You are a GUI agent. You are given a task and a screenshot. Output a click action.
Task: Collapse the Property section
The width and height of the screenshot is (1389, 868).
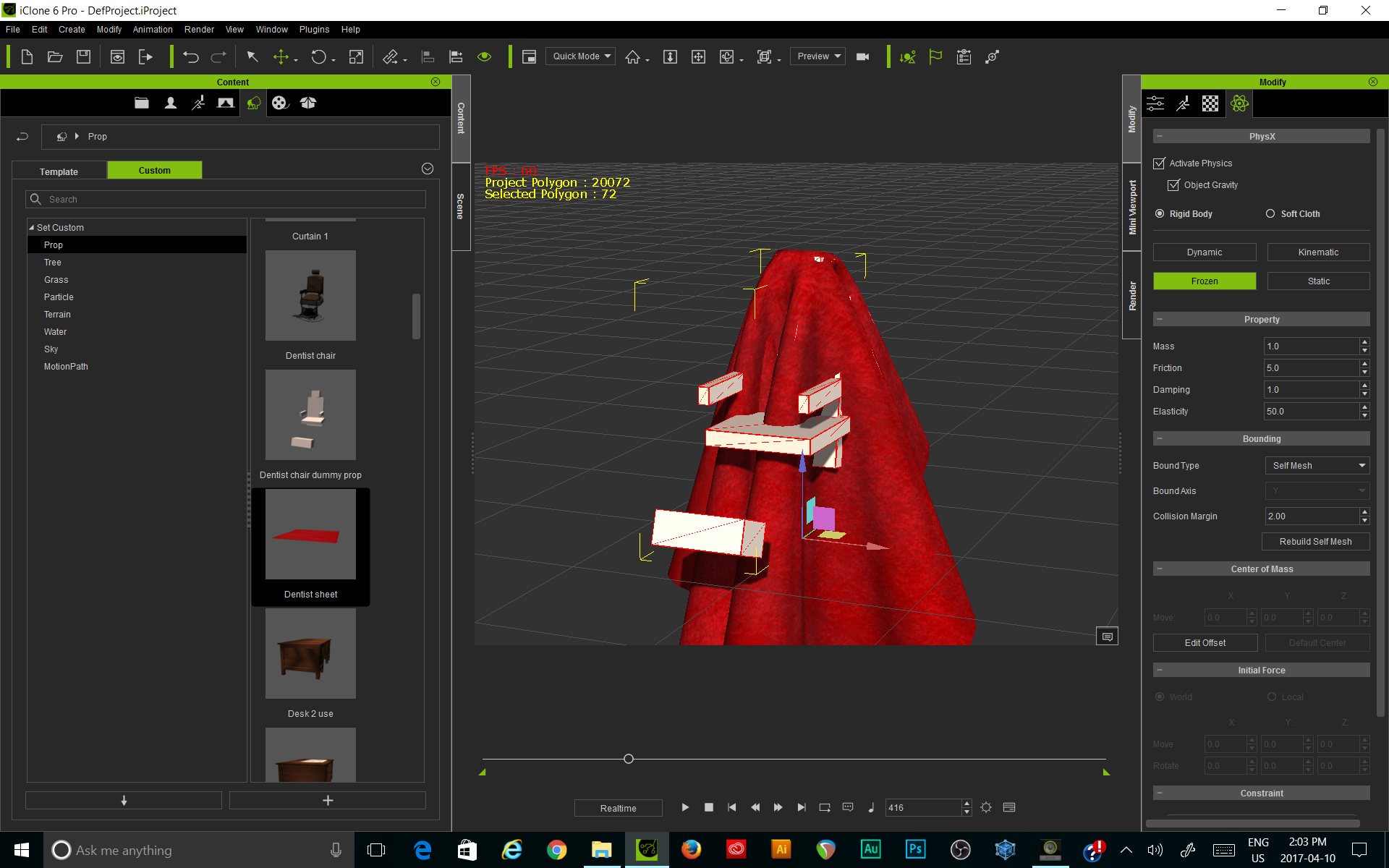click(x=1160, y=320)
